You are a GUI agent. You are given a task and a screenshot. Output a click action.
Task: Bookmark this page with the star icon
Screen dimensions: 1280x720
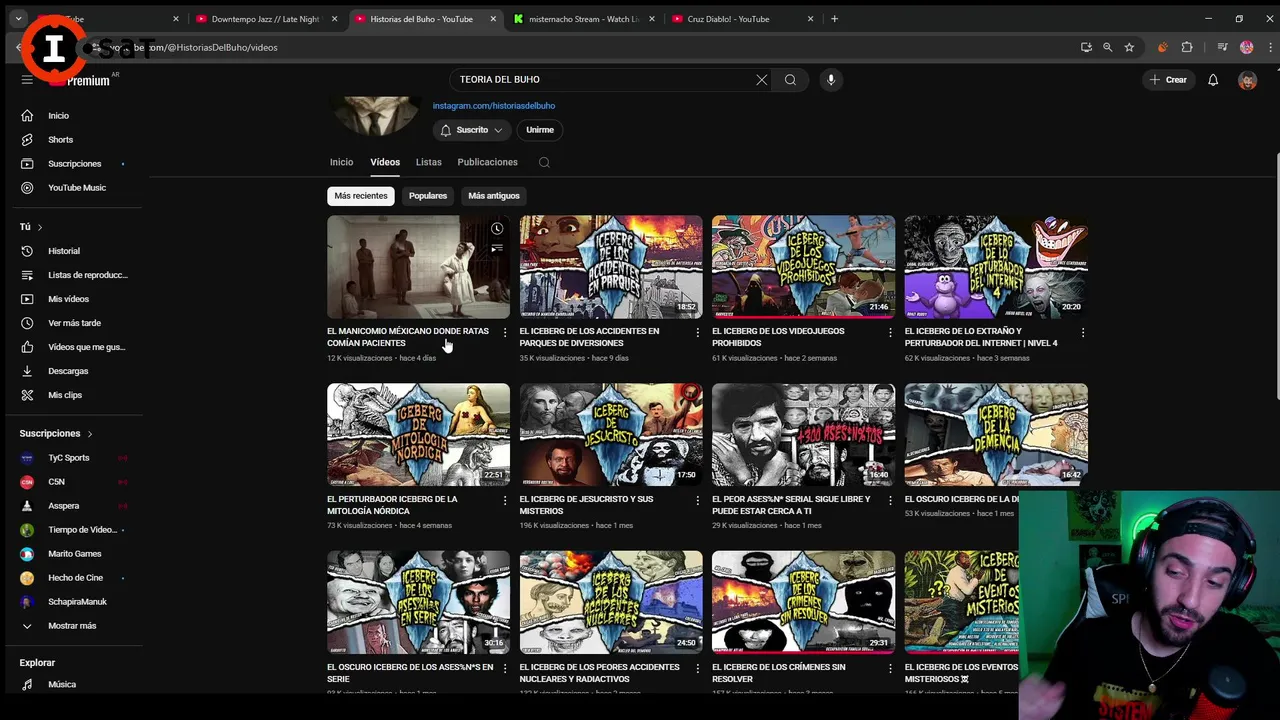pyautogui.click(x=1129, y=47)
